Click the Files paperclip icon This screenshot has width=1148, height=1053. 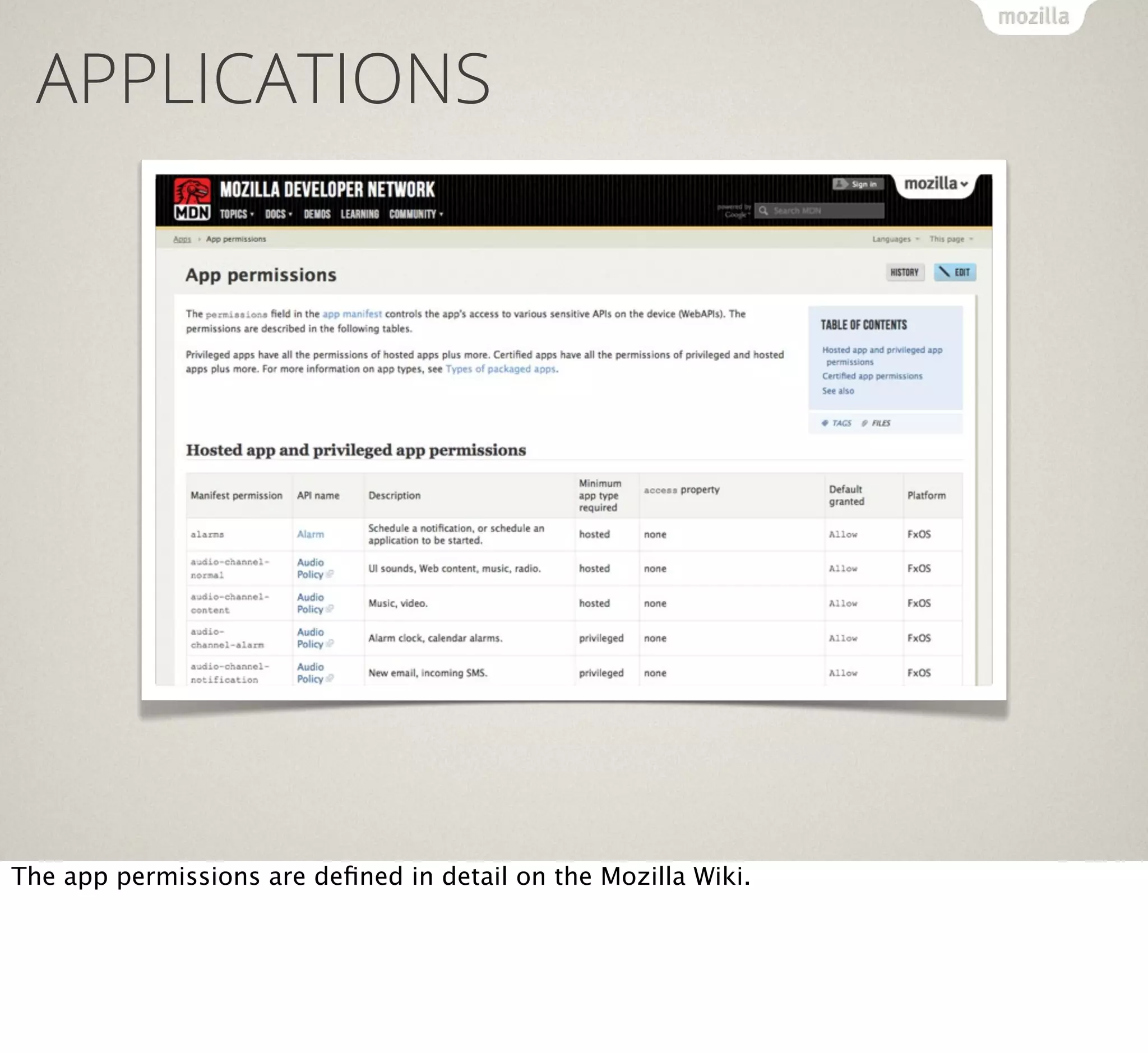pyautogui.click(x=864, y=423)
